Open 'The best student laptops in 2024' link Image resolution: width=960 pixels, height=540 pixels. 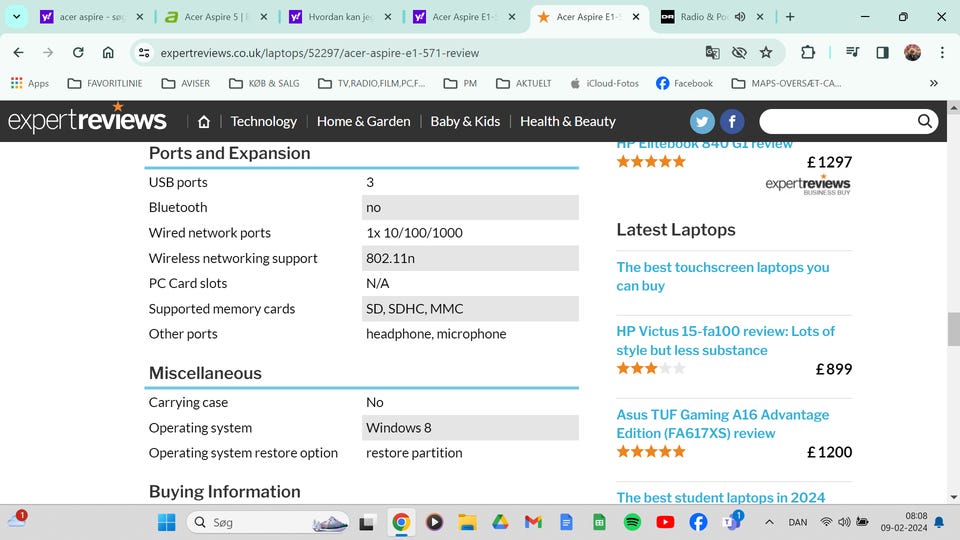click(721, 497)
